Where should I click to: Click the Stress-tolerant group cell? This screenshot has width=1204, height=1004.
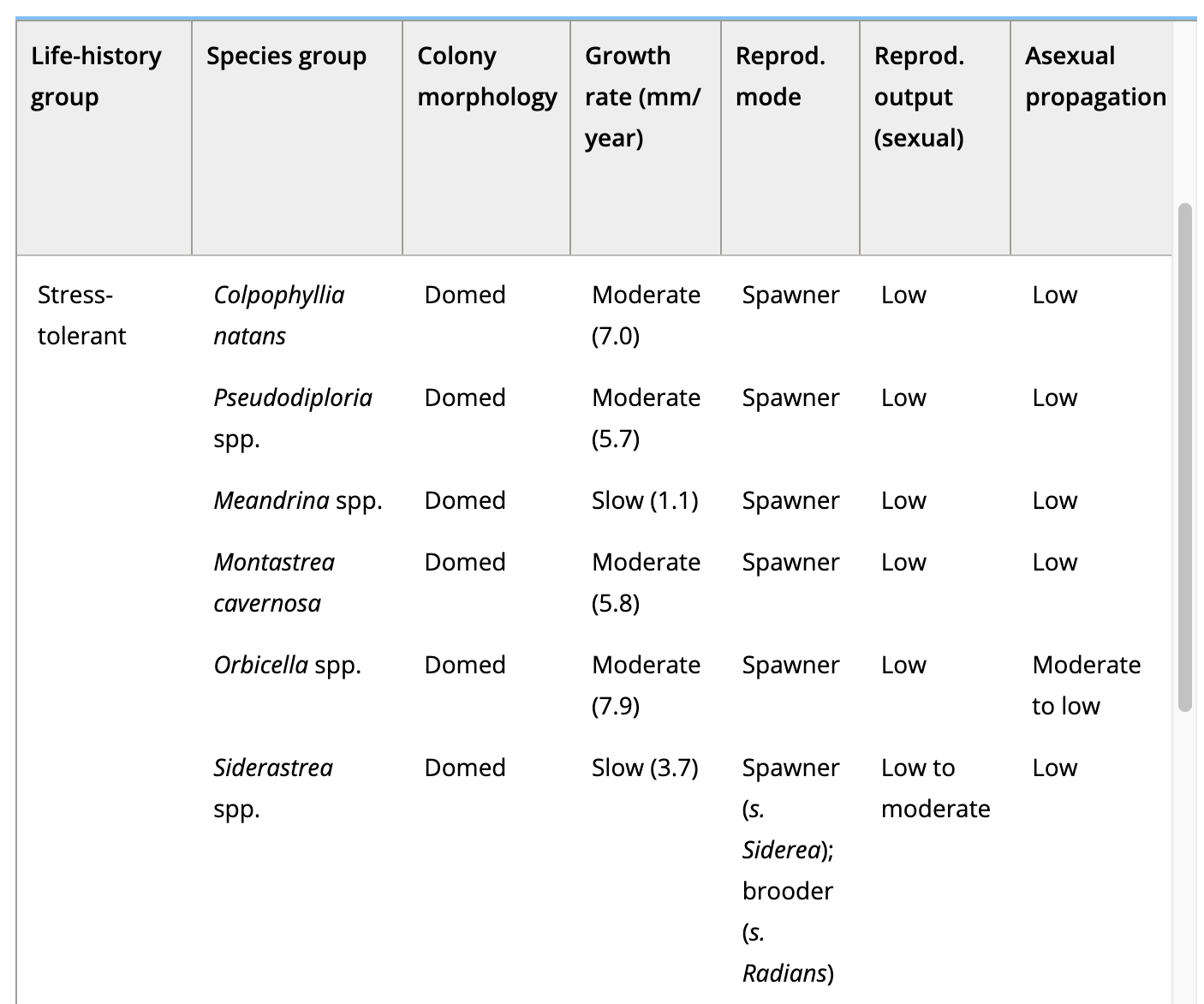pyautogui.click(x=81, y=315)
